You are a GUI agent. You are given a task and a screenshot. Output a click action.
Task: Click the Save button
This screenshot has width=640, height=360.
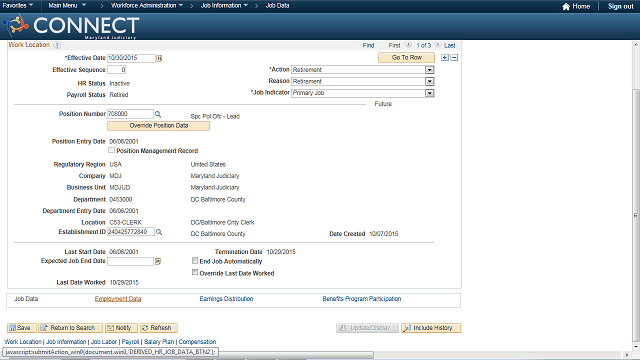(22, 328)
